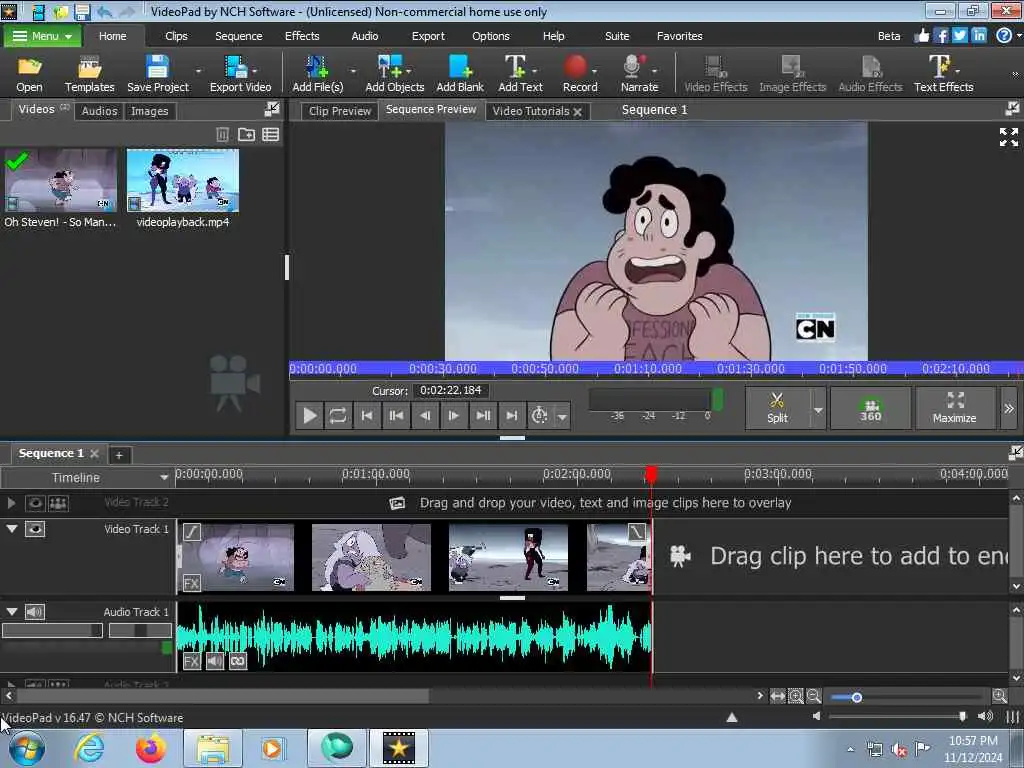Collapse Video Track 1

12,528
